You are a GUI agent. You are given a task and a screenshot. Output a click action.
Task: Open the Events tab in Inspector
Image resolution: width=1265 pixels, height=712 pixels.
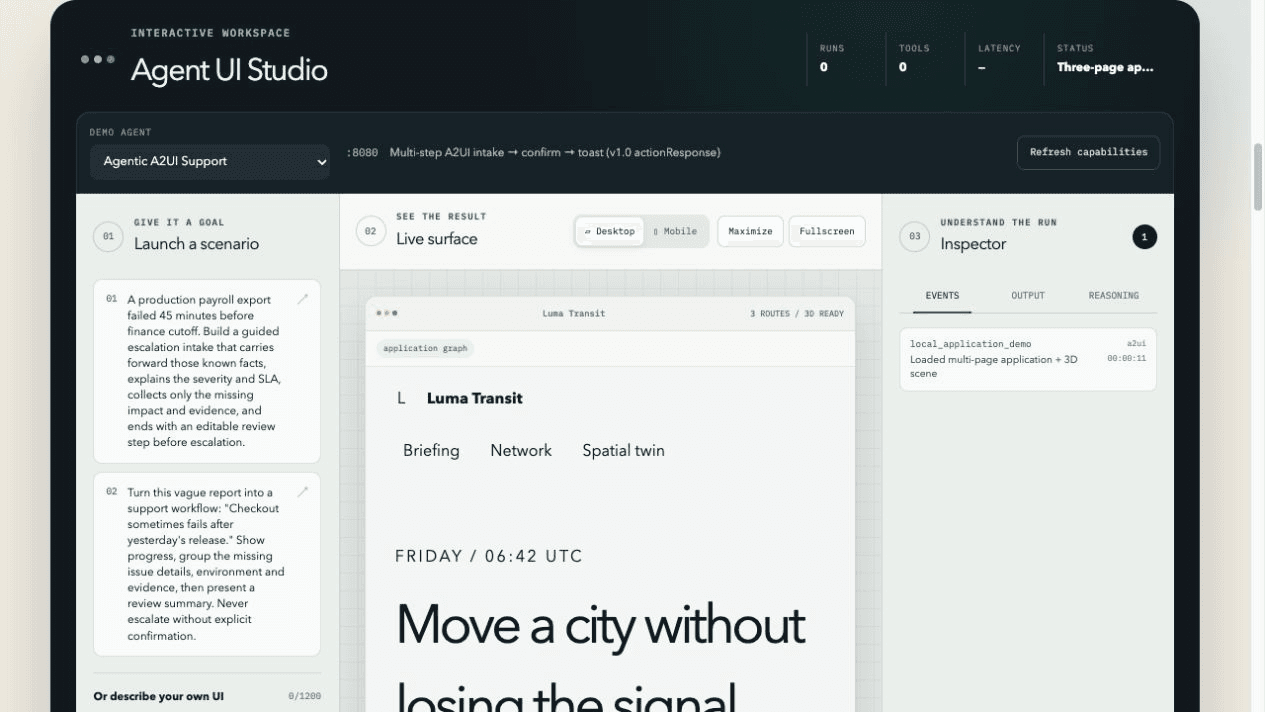click(942, 296)
